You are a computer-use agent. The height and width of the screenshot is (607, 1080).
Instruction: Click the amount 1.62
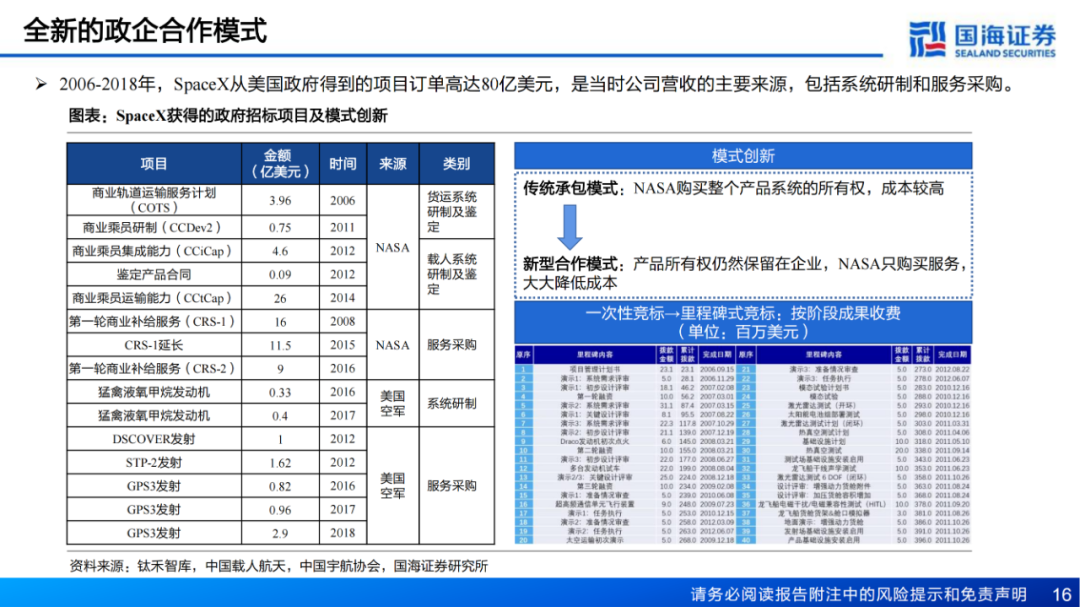[x=280, y=463]
